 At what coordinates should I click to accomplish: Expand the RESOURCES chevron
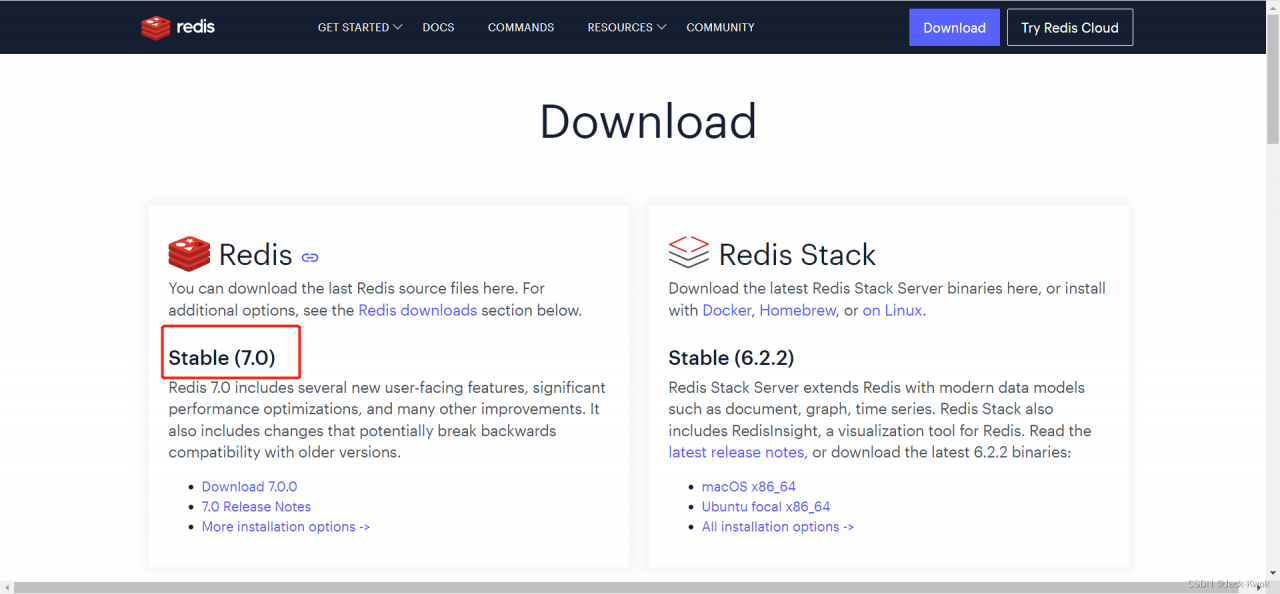tap(661, 27)
